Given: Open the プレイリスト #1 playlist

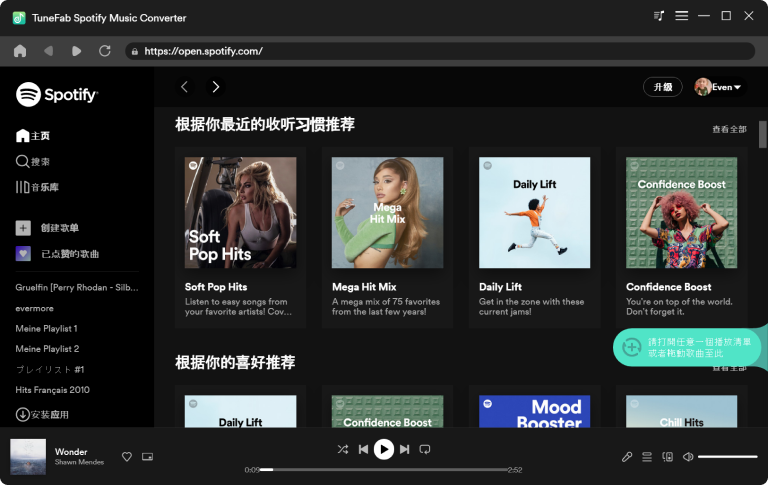Looking at the screenshot, I should [49, 369].
